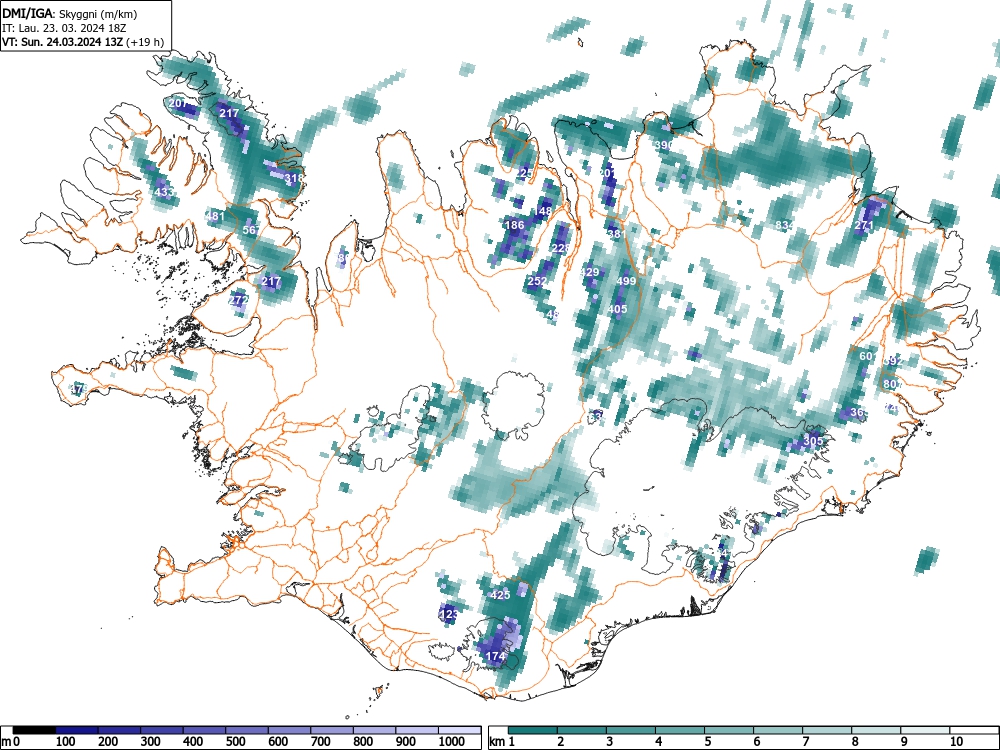Click the '425' visibility value on the map
Image resolution: width=1000 pixels, height=750 pixels.
(501, 594)
